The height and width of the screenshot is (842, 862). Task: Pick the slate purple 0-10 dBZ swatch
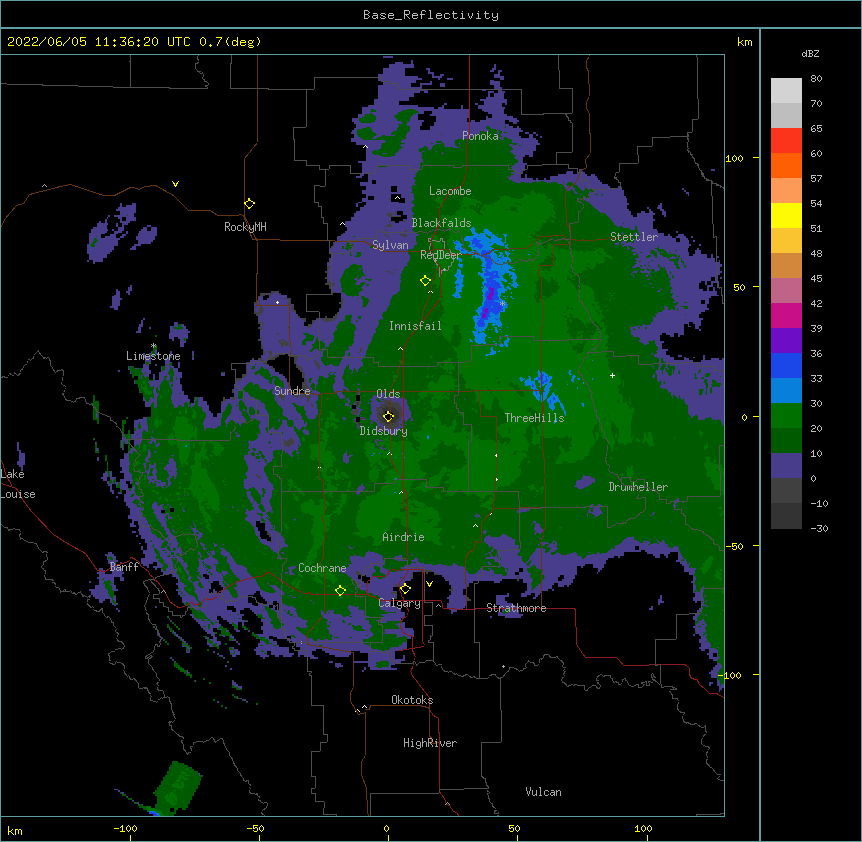pyautogui.click(x=786, y=466)
